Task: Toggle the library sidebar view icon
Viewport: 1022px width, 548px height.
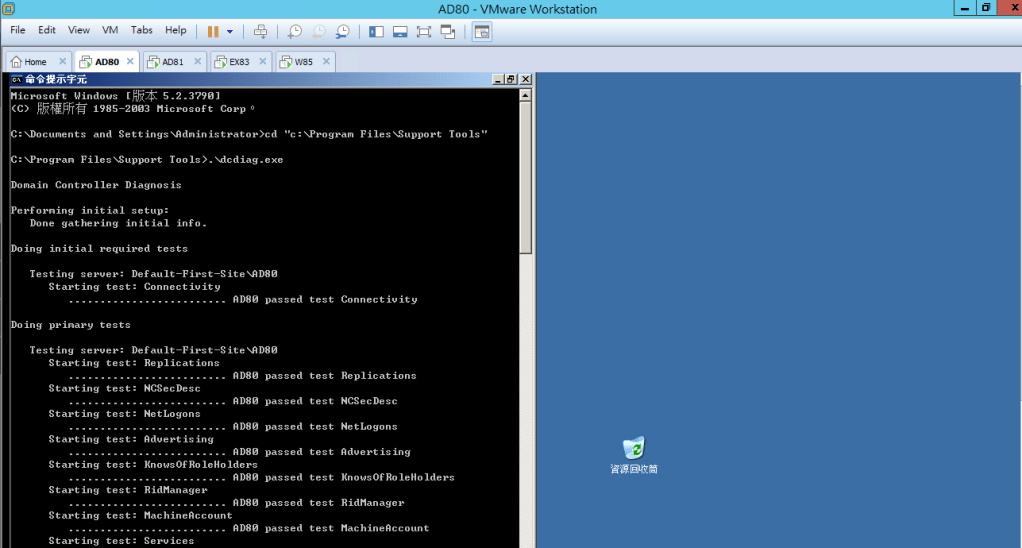Action: tap(377, 31)
